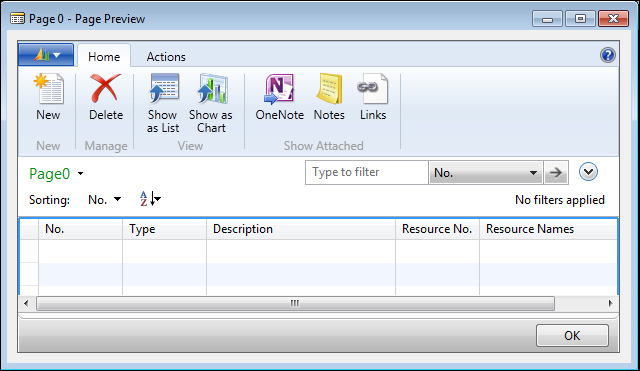Apply filter with the arrow button
Image resolution: width=640 pixels, height=371 pixels.
[556, 173]
